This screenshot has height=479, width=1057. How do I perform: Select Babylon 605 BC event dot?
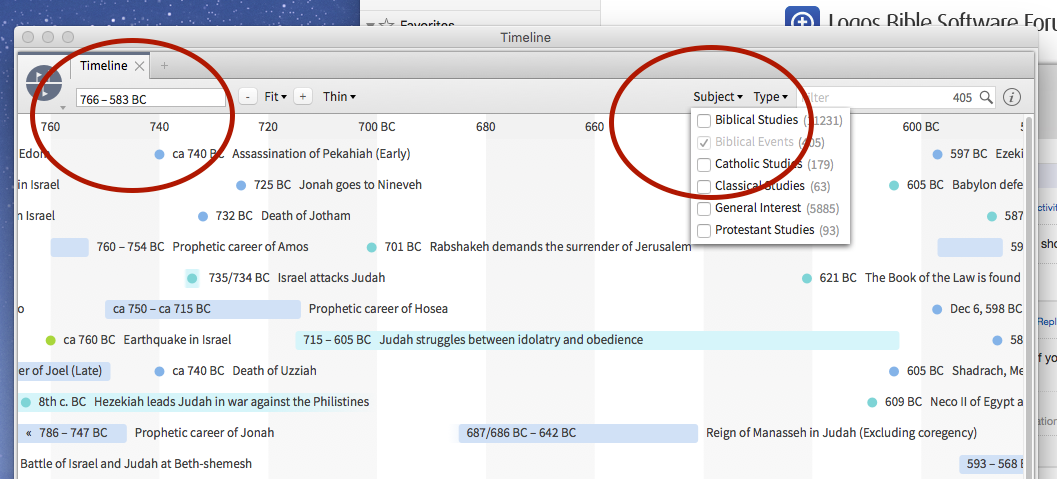(894, 185)
